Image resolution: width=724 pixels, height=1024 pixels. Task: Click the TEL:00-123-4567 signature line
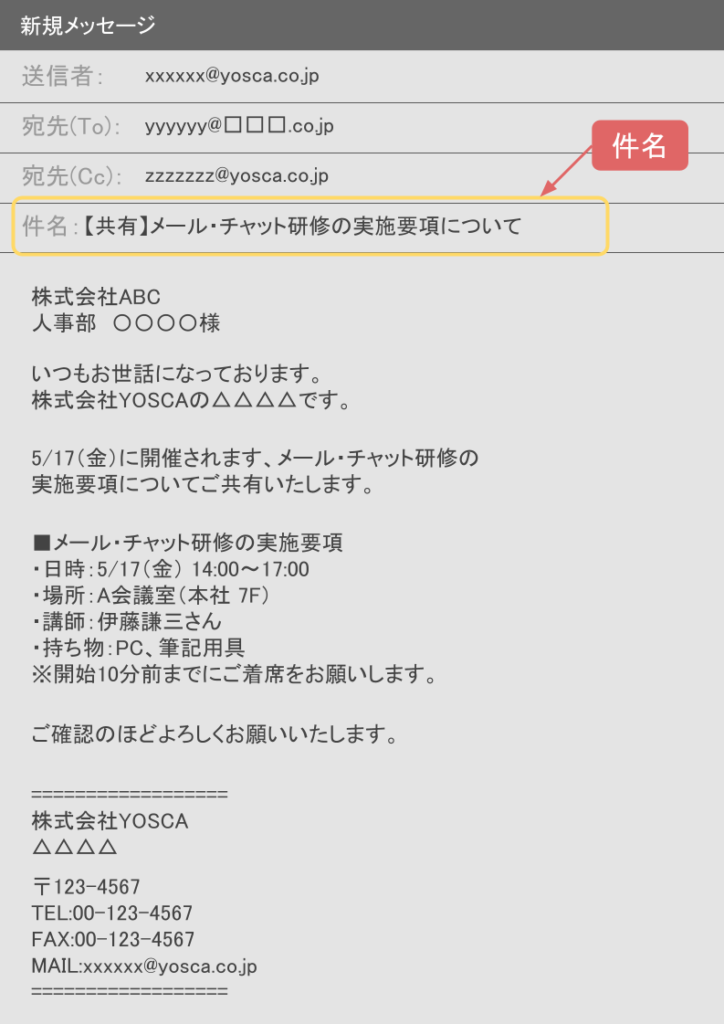112,913
